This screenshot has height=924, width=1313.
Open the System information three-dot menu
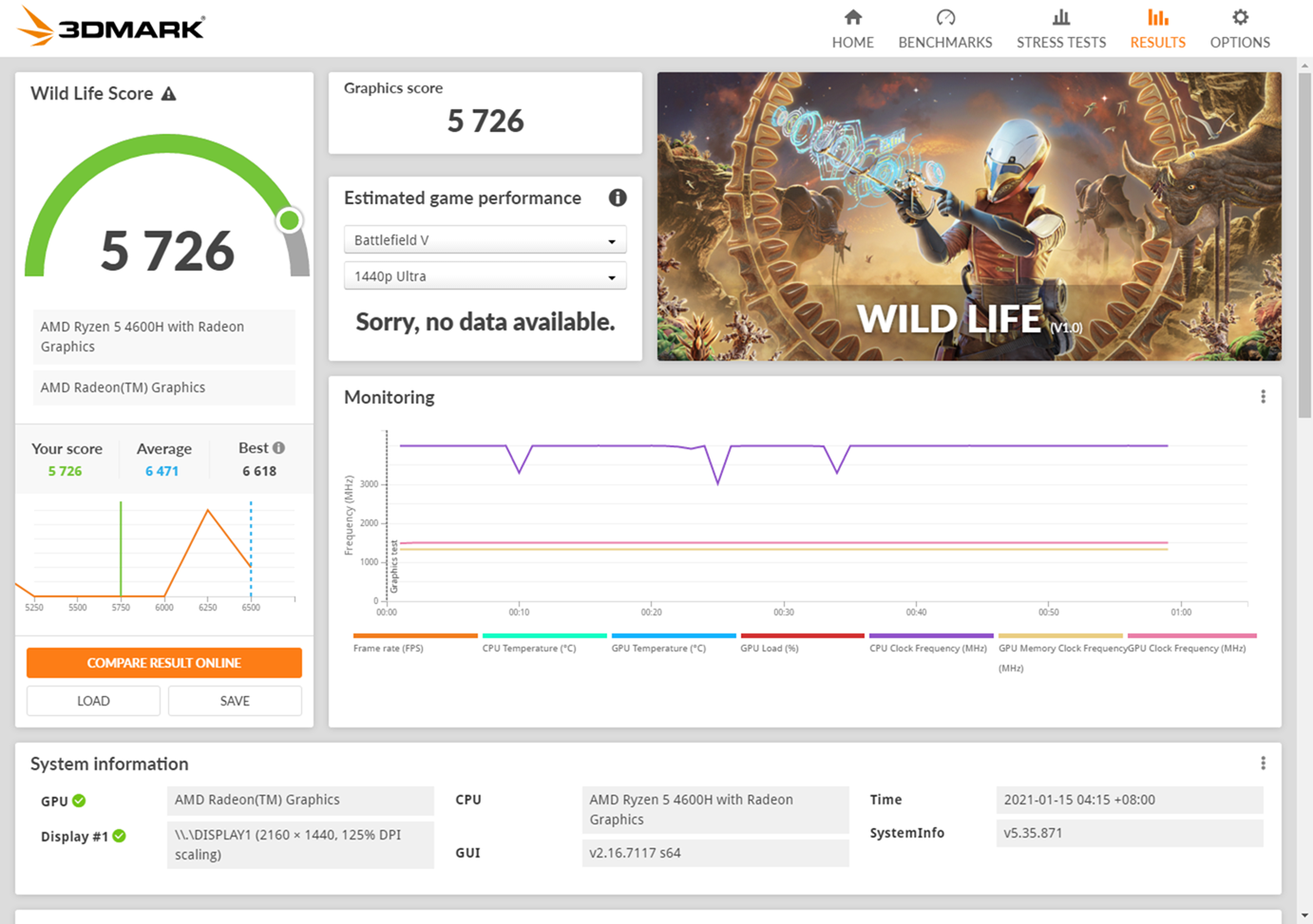click(1263, 764)
